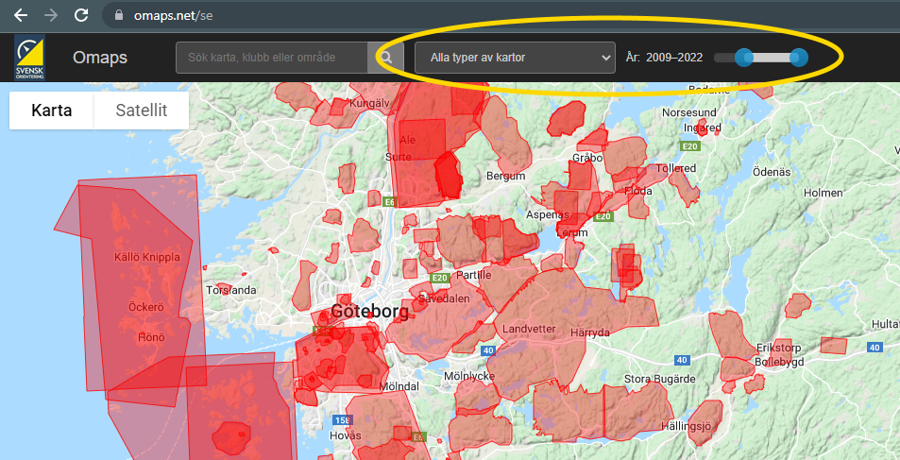Image resolution: width=900 pixels, height=460 pixels.
Task: Reload the page with the refresh icon
Action: click(82, 16)
